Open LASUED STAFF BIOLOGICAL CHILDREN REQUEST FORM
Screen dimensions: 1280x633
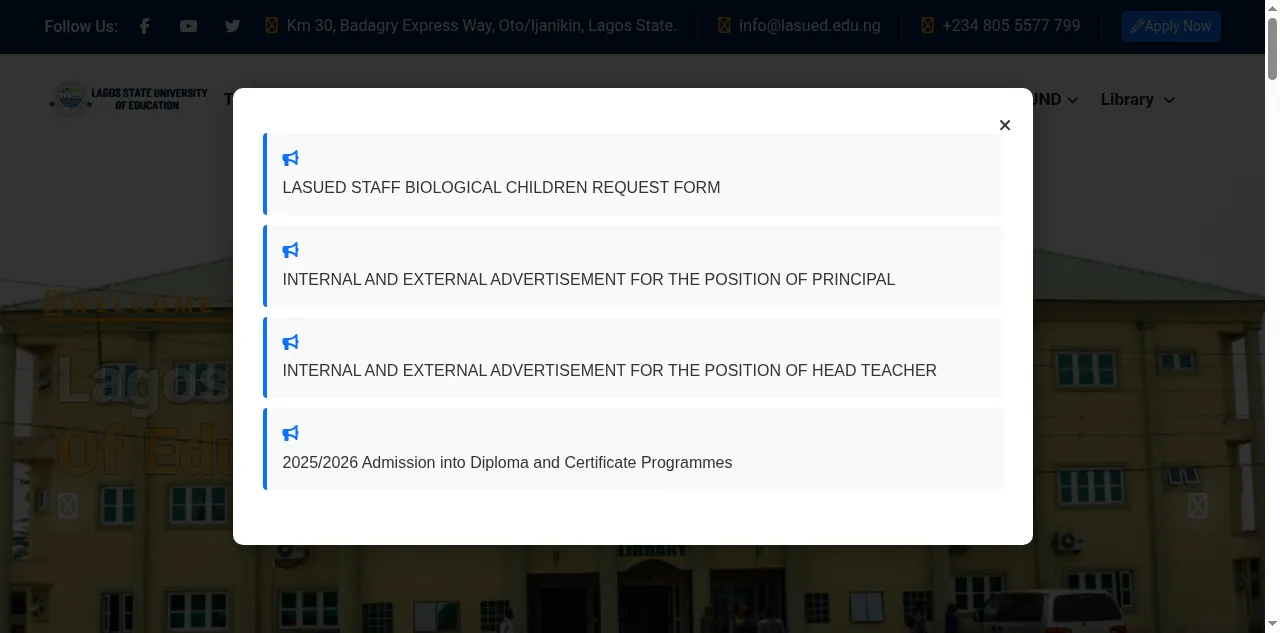pyautogui.click(x=501, y=187)
